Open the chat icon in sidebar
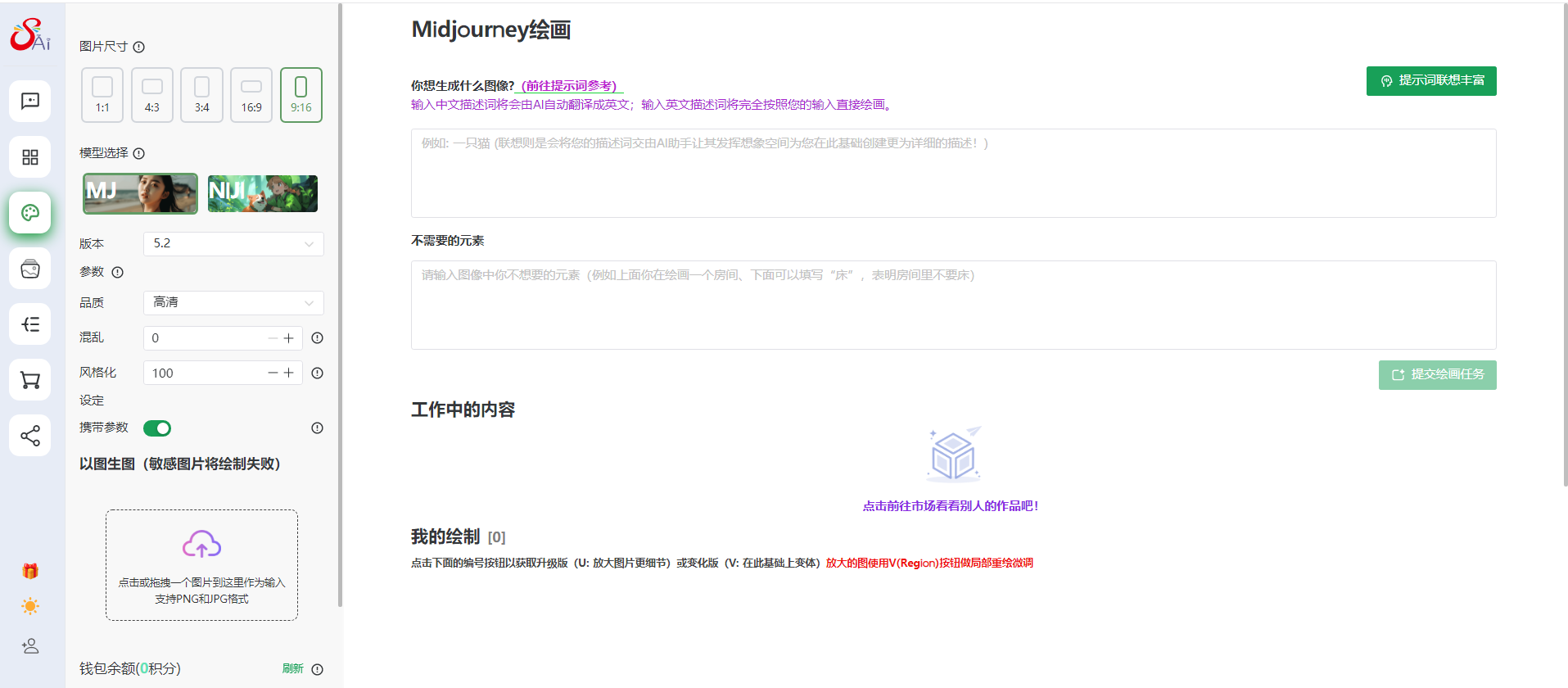Image resolution: width=1568 pixels, height=688 pixels. point(30,101)
